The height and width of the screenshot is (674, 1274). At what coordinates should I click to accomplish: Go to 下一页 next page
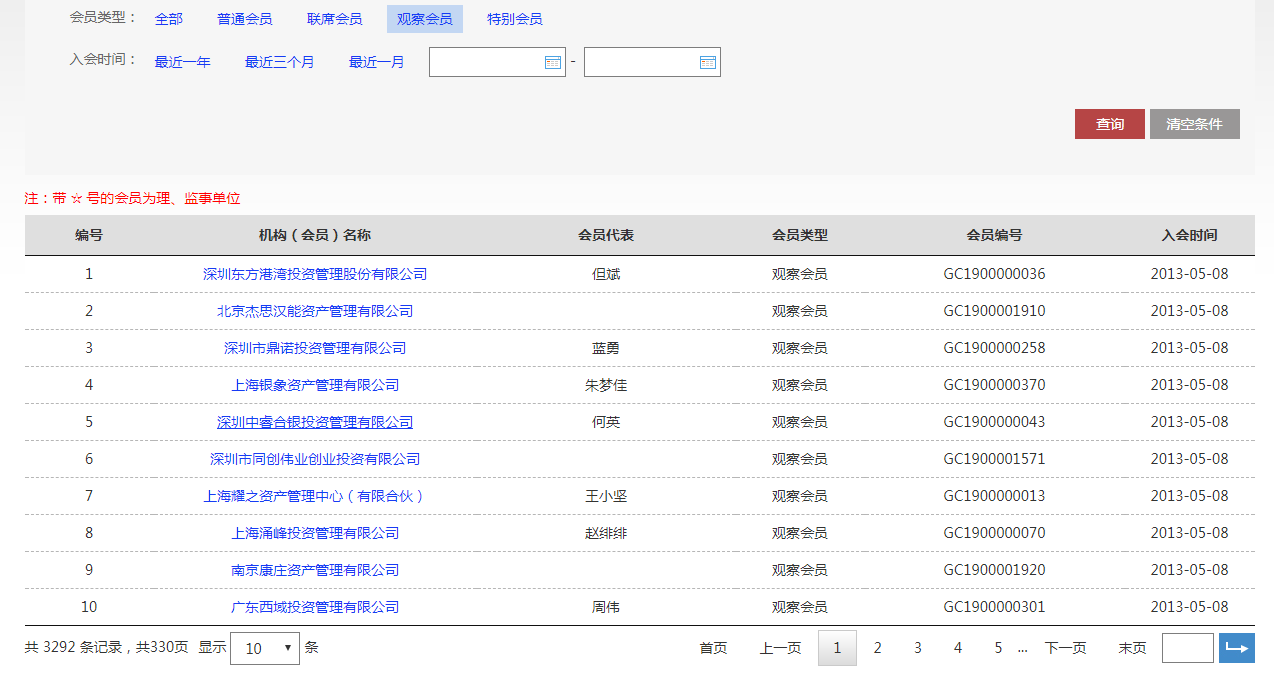tap(1066, 648)
